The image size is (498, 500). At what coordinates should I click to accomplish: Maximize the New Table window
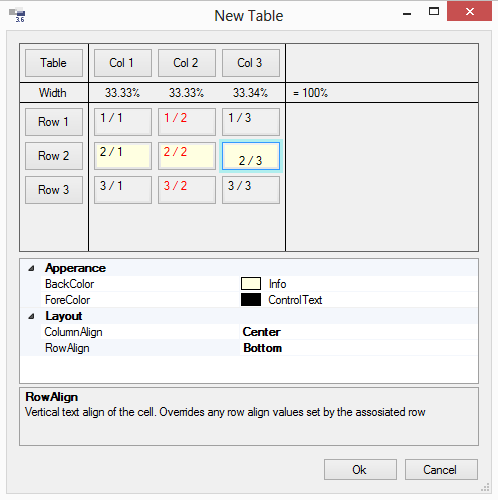pos(434,12)
